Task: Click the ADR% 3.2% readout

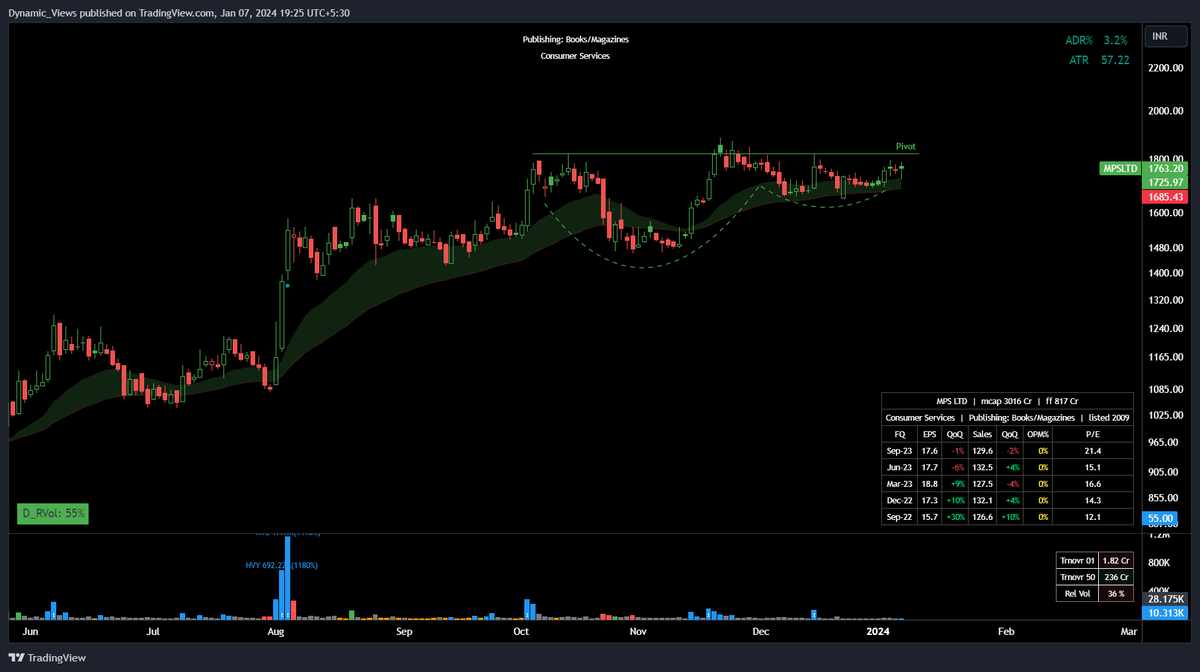Action: [x=1096, y=41]
